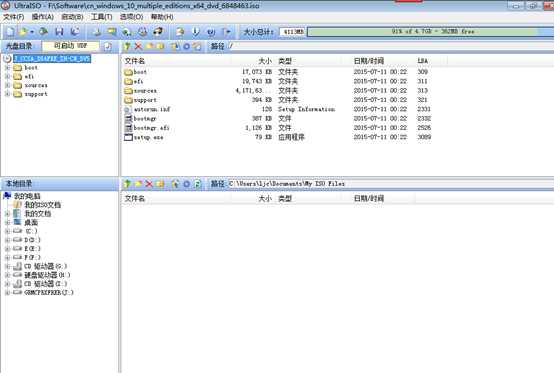The height and width of the screenshot is (373, 554).
Task: Select 我的ISO文档 in local tree
Action: click(x=42, y=205)
